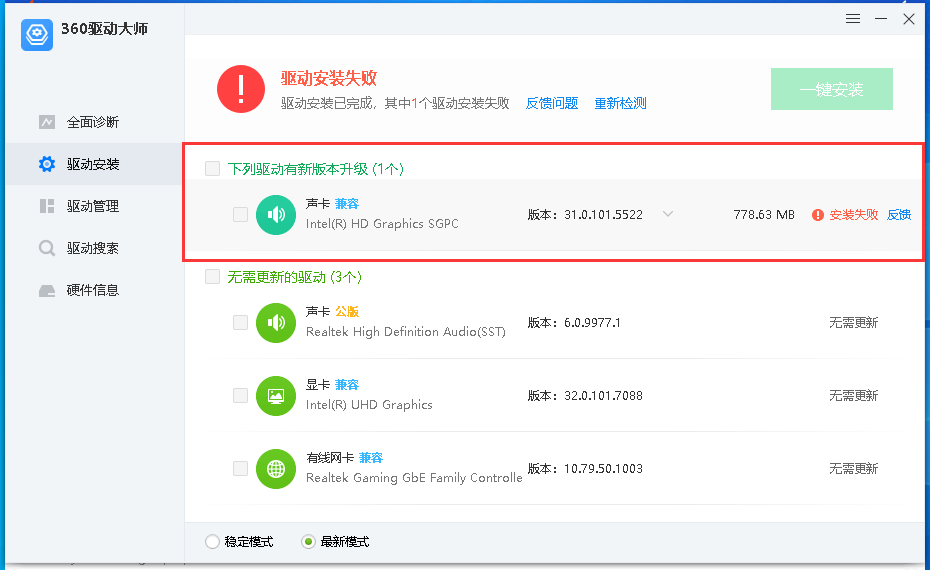The image size is (930, 570).
Task: Click the Realtek Gaming GbE Family Controlle name
Action: 414,478
